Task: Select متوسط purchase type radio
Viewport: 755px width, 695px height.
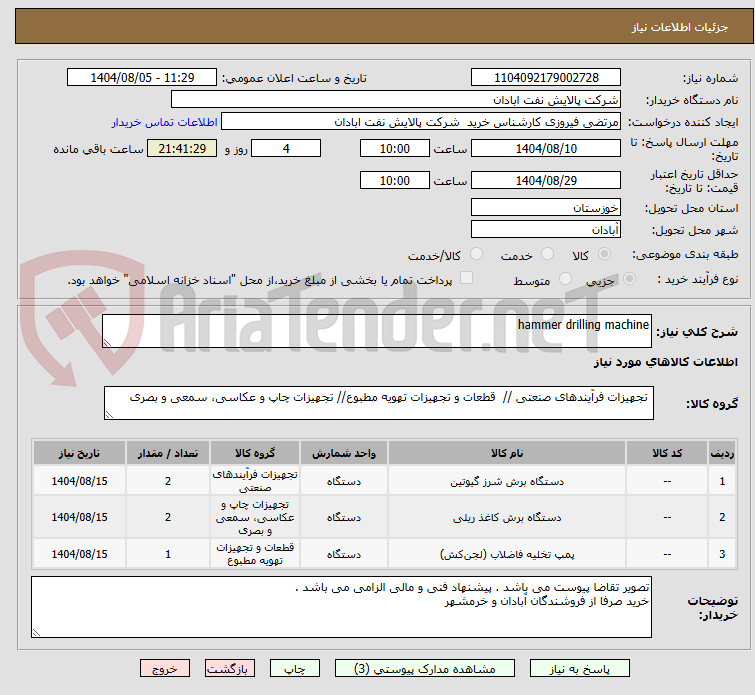Action: point(566,280)
